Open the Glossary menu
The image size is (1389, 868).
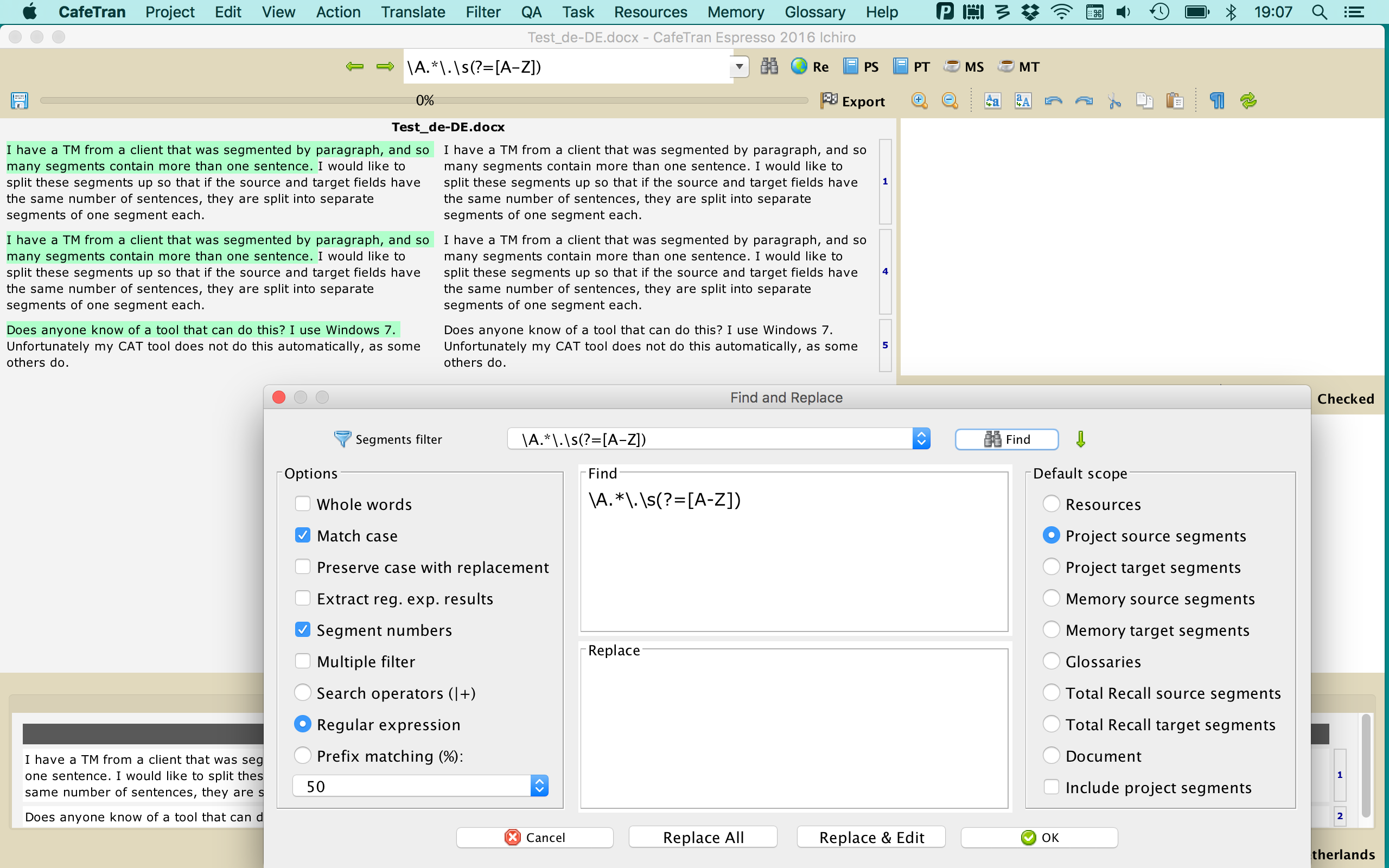tap(814, 12)
